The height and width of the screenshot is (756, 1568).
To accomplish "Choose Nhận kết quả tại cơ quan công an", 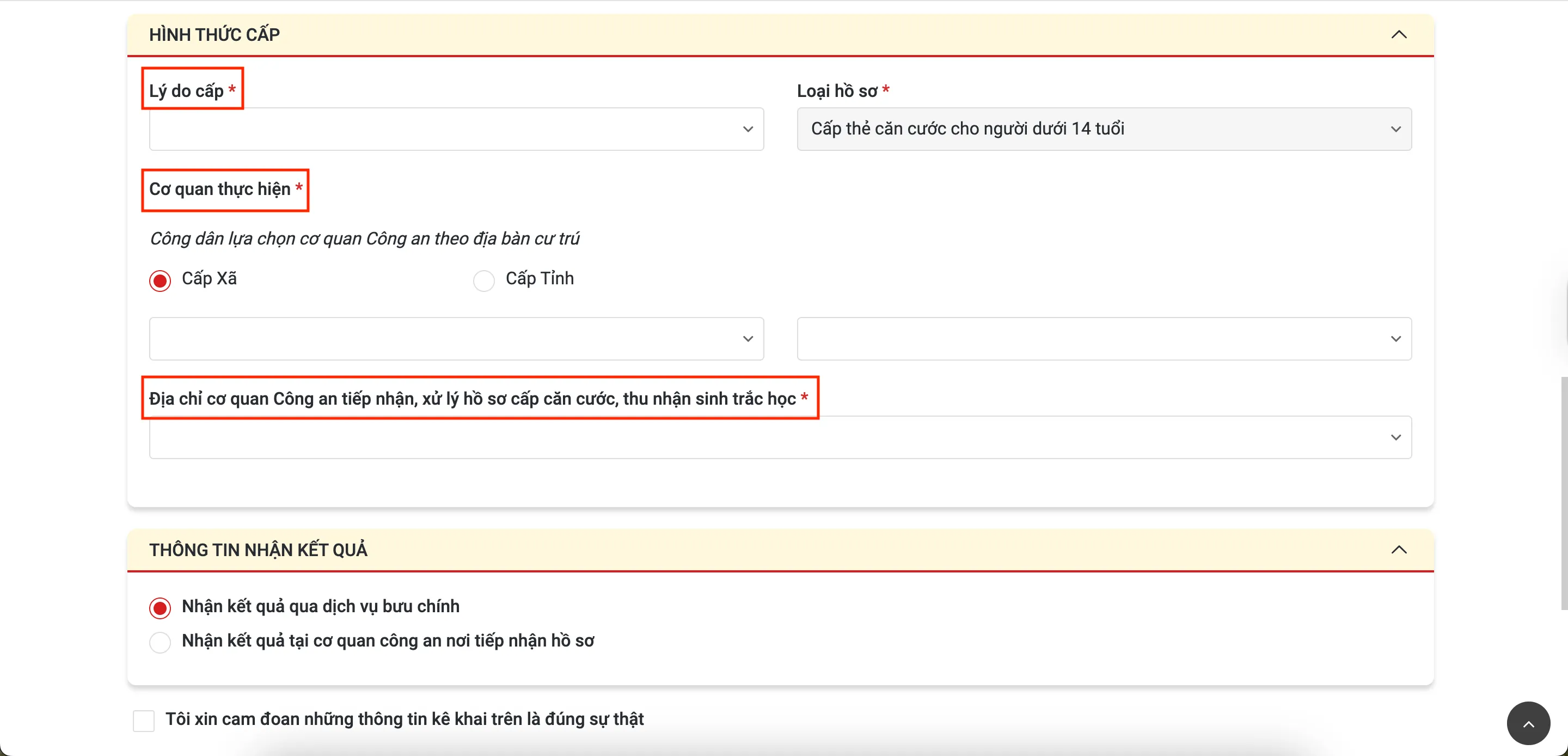I will [160, 642].
